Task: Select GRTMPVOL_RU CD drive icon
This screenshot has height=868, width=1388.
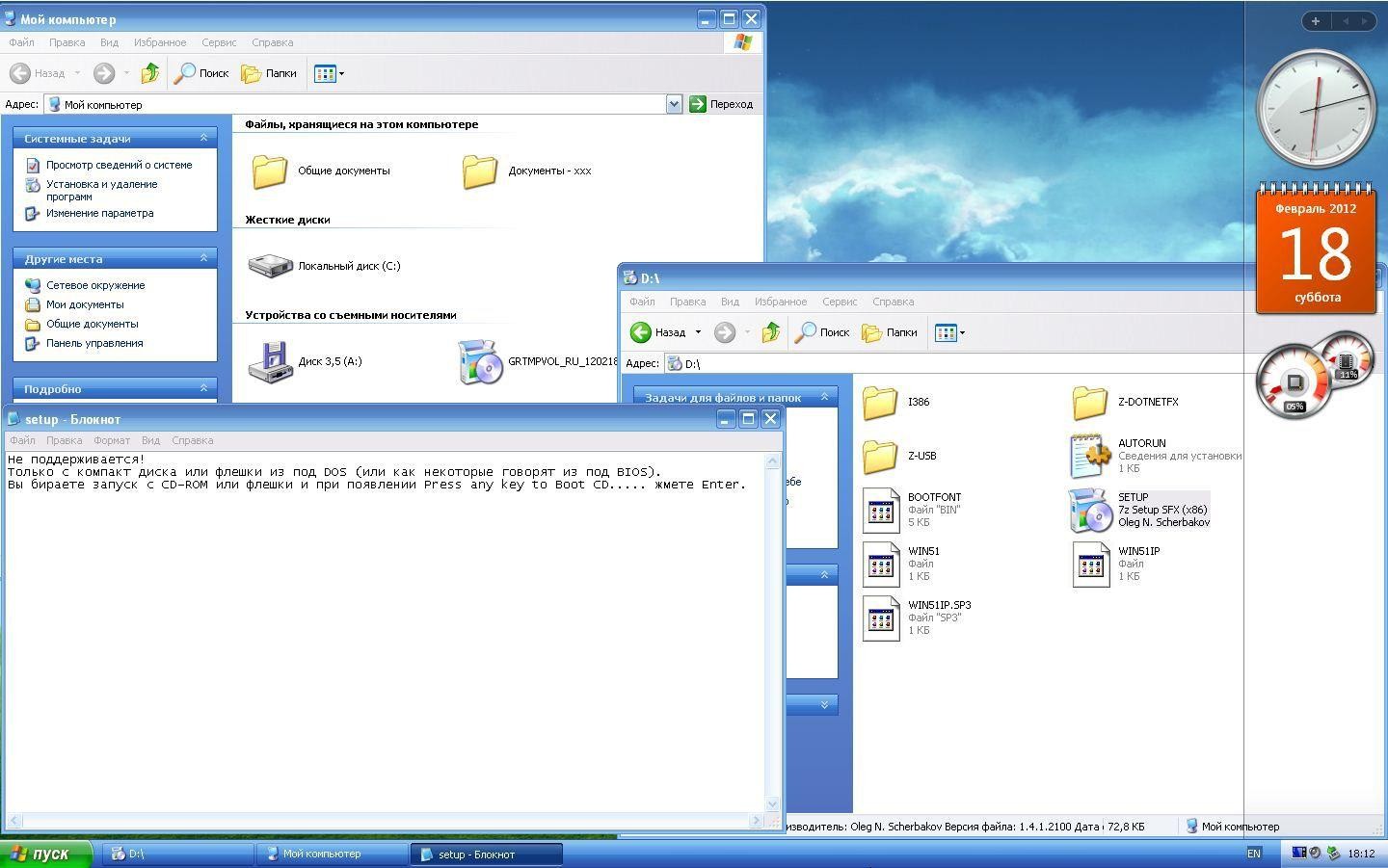Action: point(480,361)
